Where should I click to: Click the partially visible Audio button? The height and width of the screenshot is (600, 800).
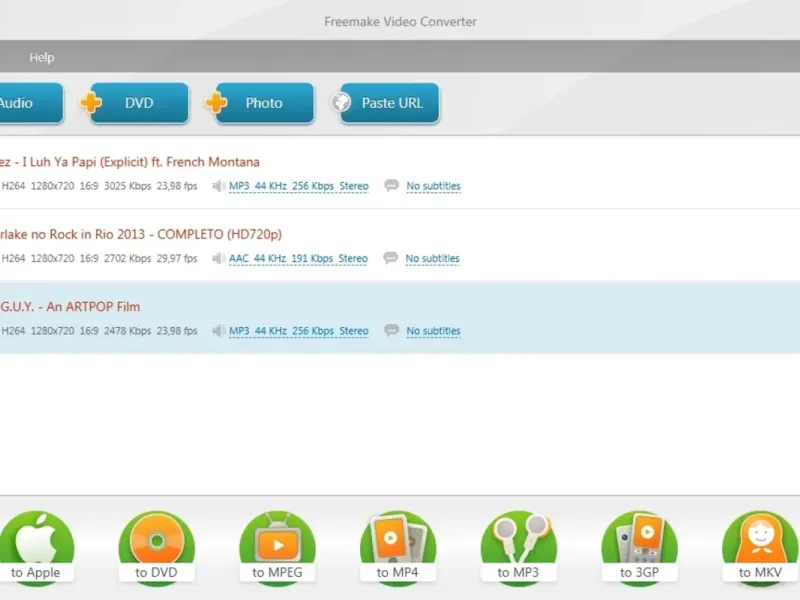click(31, 103)
